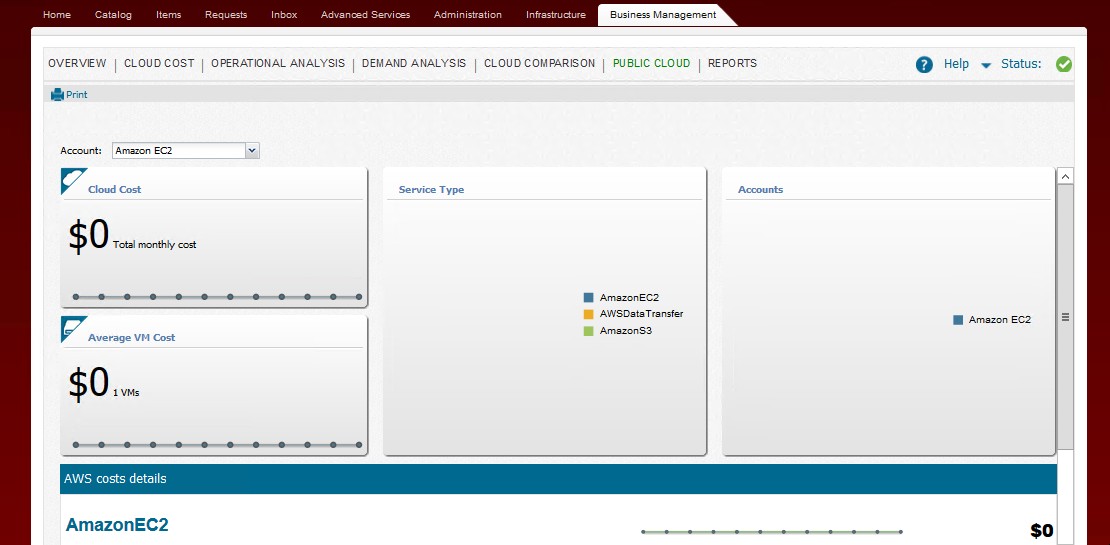
Task: Click the Cloud Cost card corner icon
Action: tap(73, 181)
